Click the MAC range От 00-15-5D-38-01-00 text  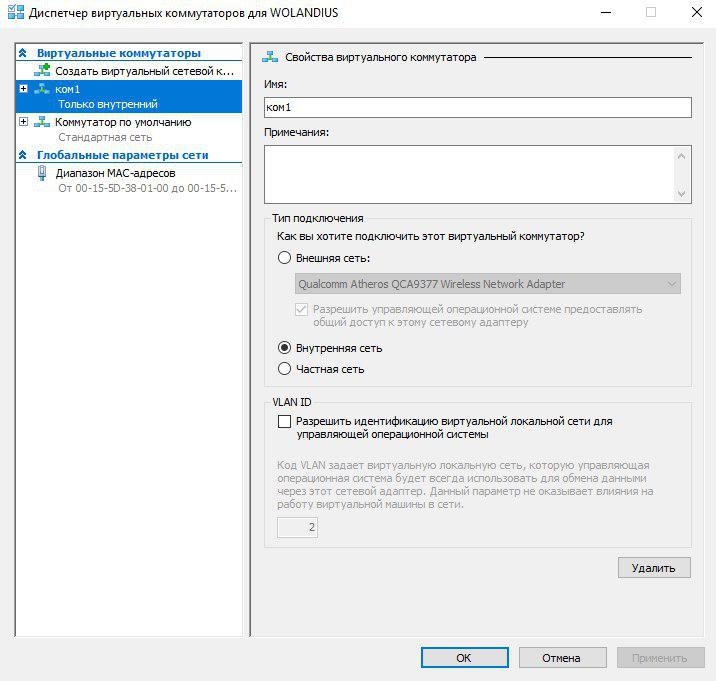[x=147, y=188]
